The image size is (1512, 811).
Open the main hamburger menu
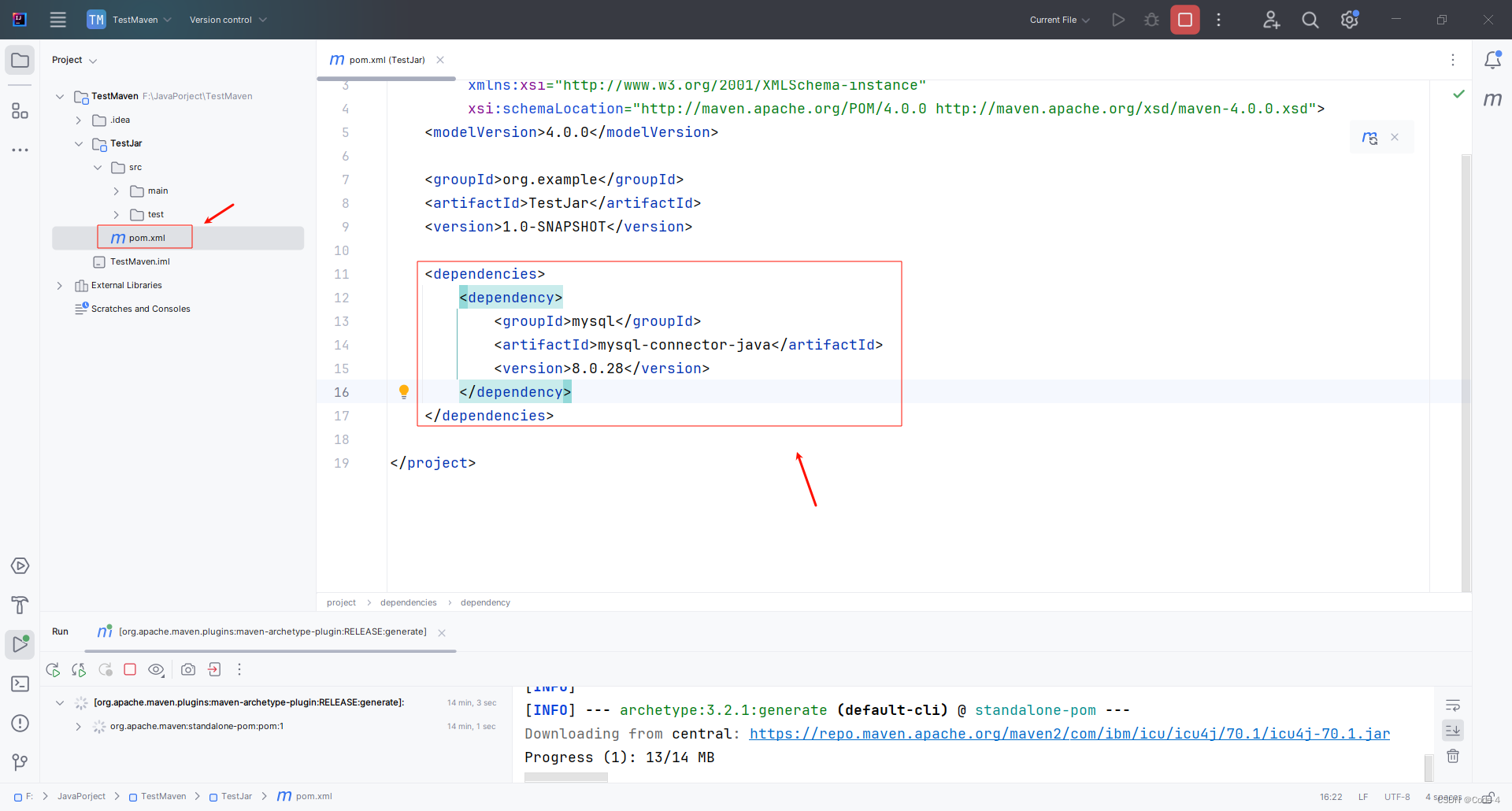coord(58,20)
